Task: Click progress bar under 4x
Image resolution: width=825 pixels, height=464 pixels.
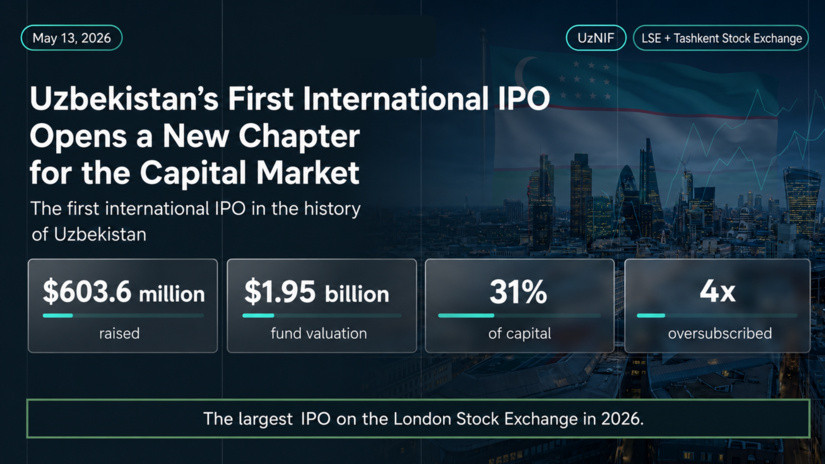Action: pyautogui.click(x=717, y=316)
